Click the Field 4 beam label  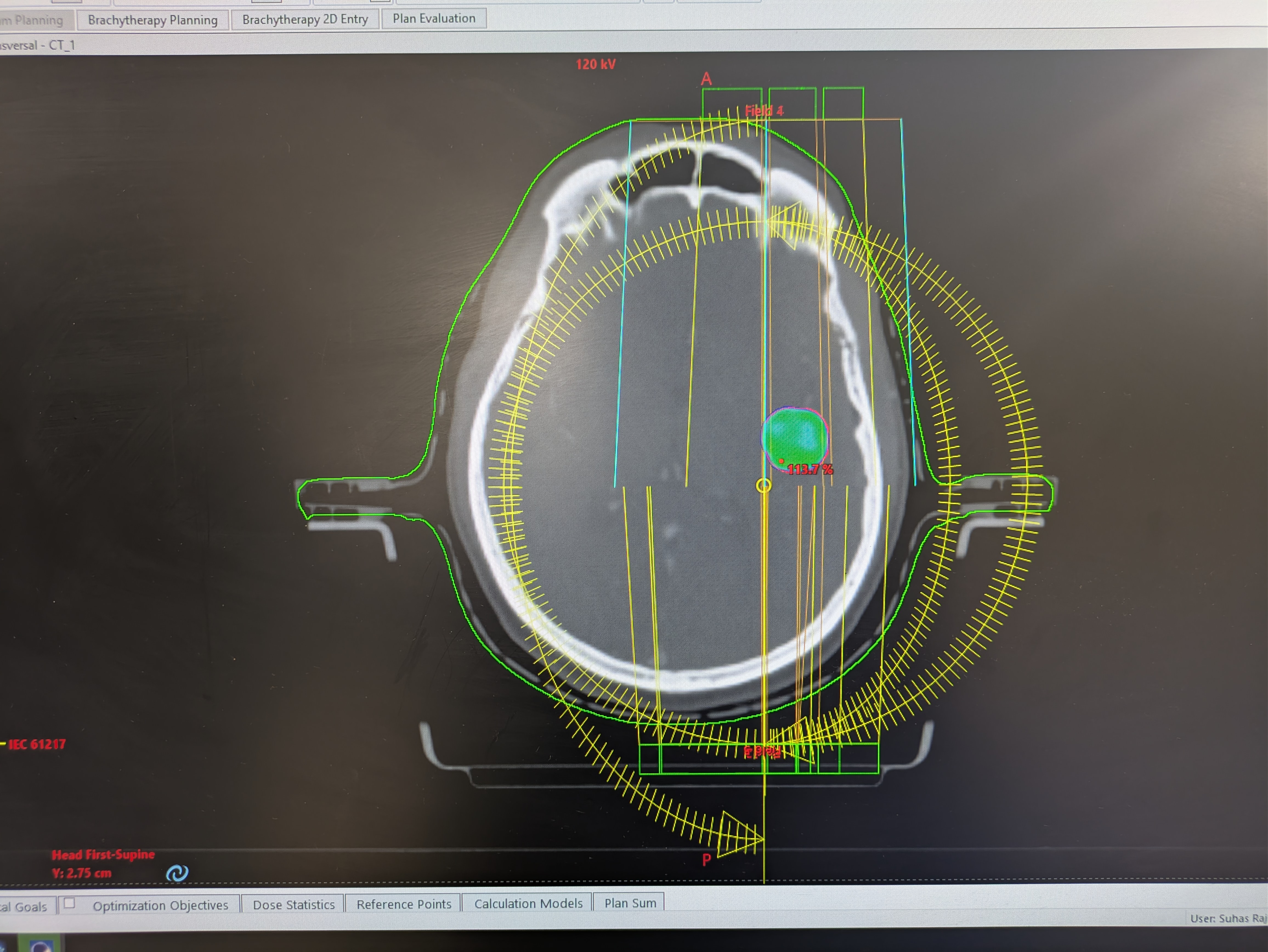tap(765, 110)
